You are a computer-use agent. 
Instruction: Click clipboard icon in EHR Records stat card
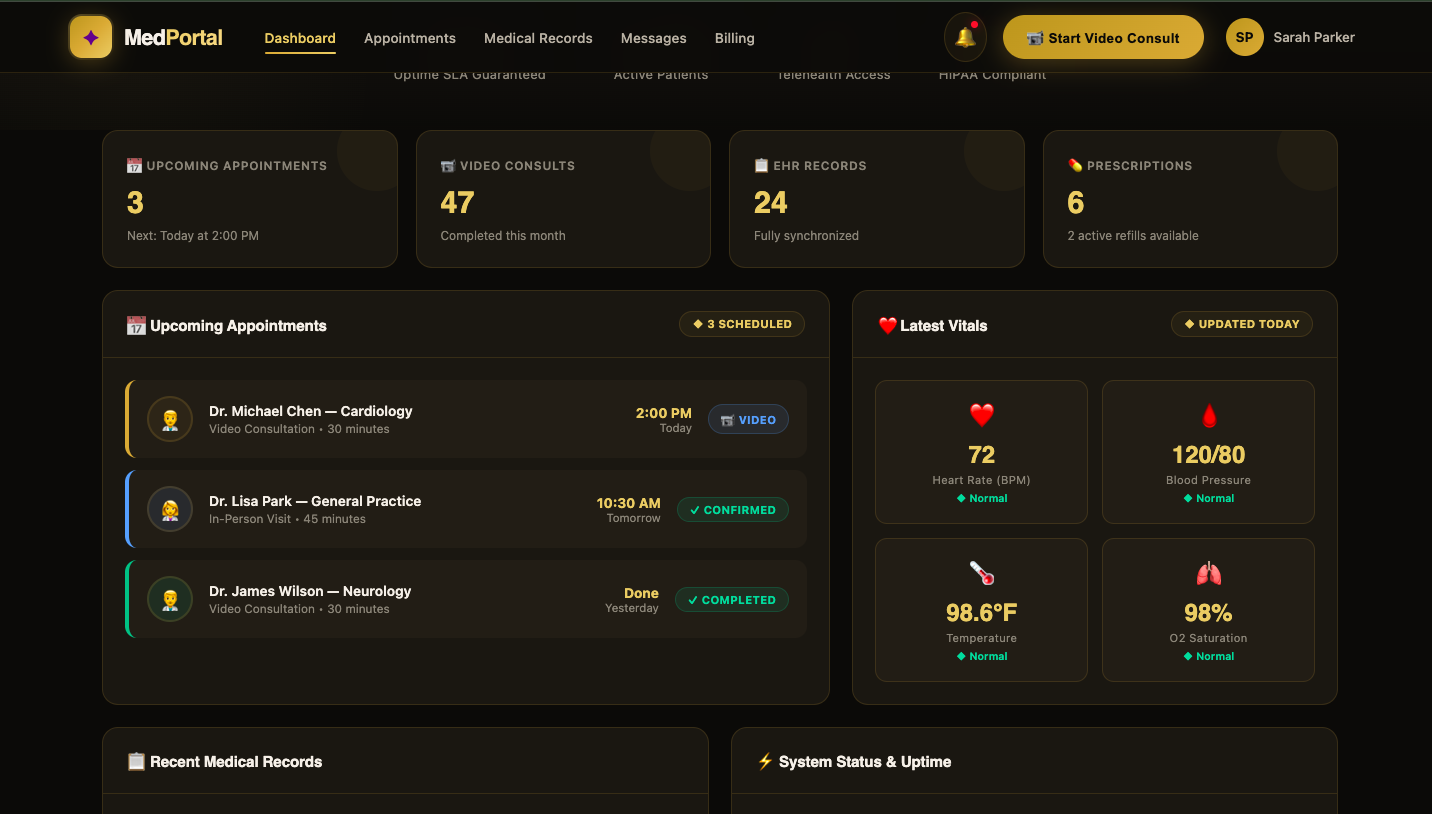pos(761,165)
